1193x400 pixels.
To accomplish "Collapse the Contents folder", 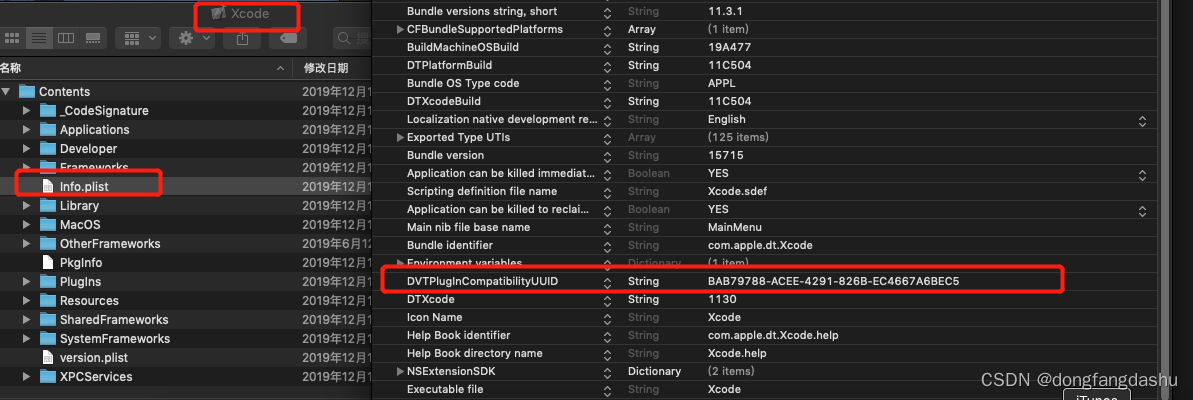I will 6,91.
